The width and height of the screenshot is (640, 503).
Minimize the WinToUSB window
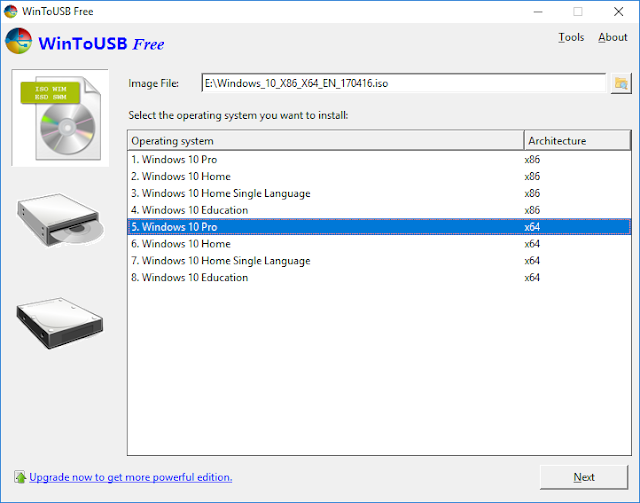[x=538, y=11]
